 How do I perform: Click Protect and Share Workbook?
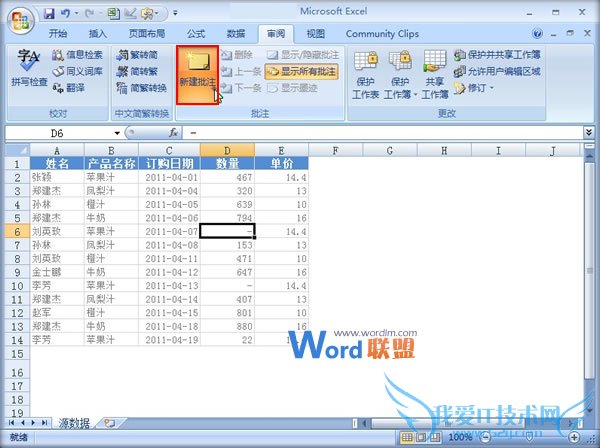pyautogui.click(x=497, y=55)
